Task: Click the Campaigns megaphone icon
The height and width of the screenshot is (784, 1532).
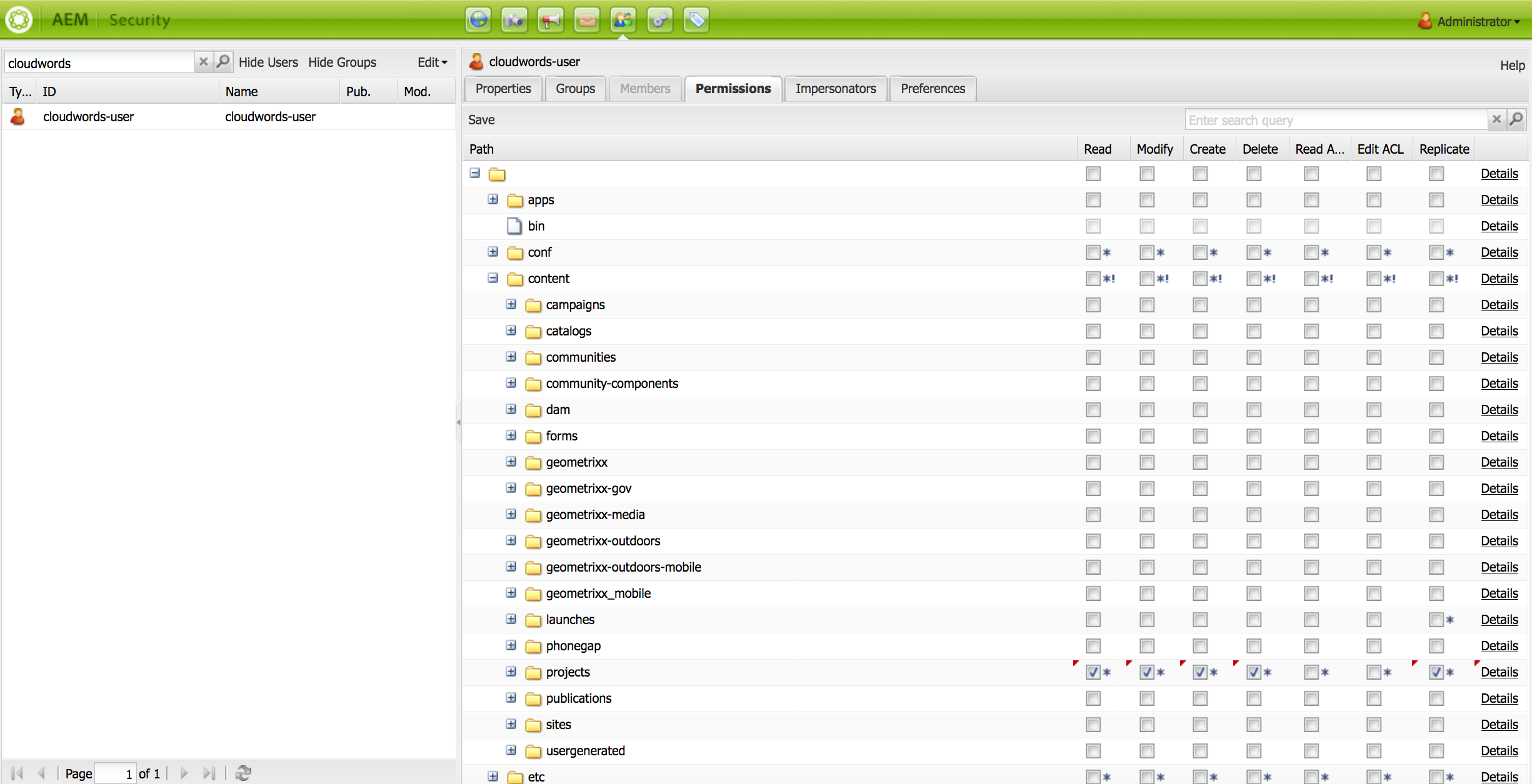Action: coord(551,20)
